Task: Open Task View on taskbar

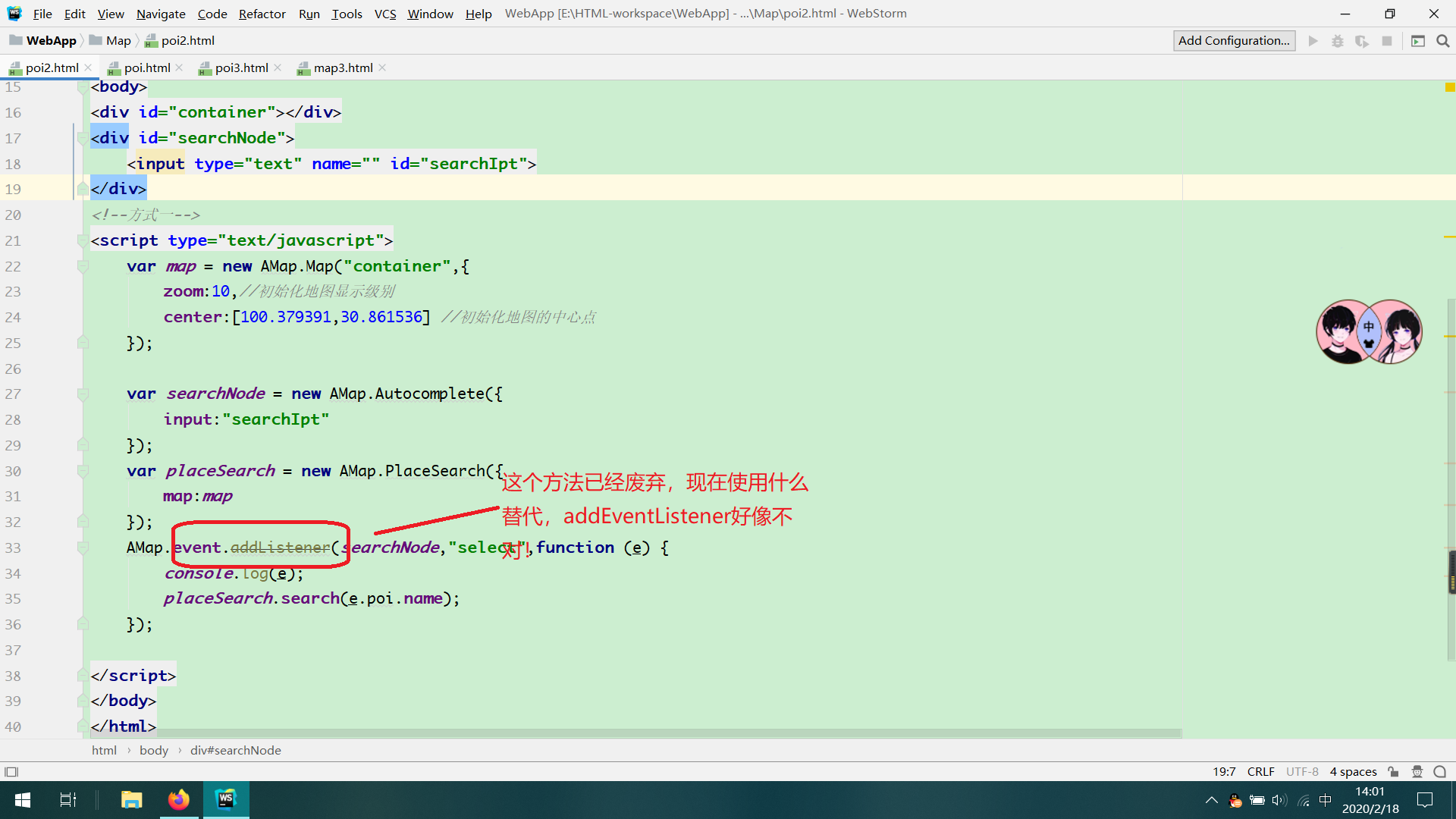Action: coord(67,800)
